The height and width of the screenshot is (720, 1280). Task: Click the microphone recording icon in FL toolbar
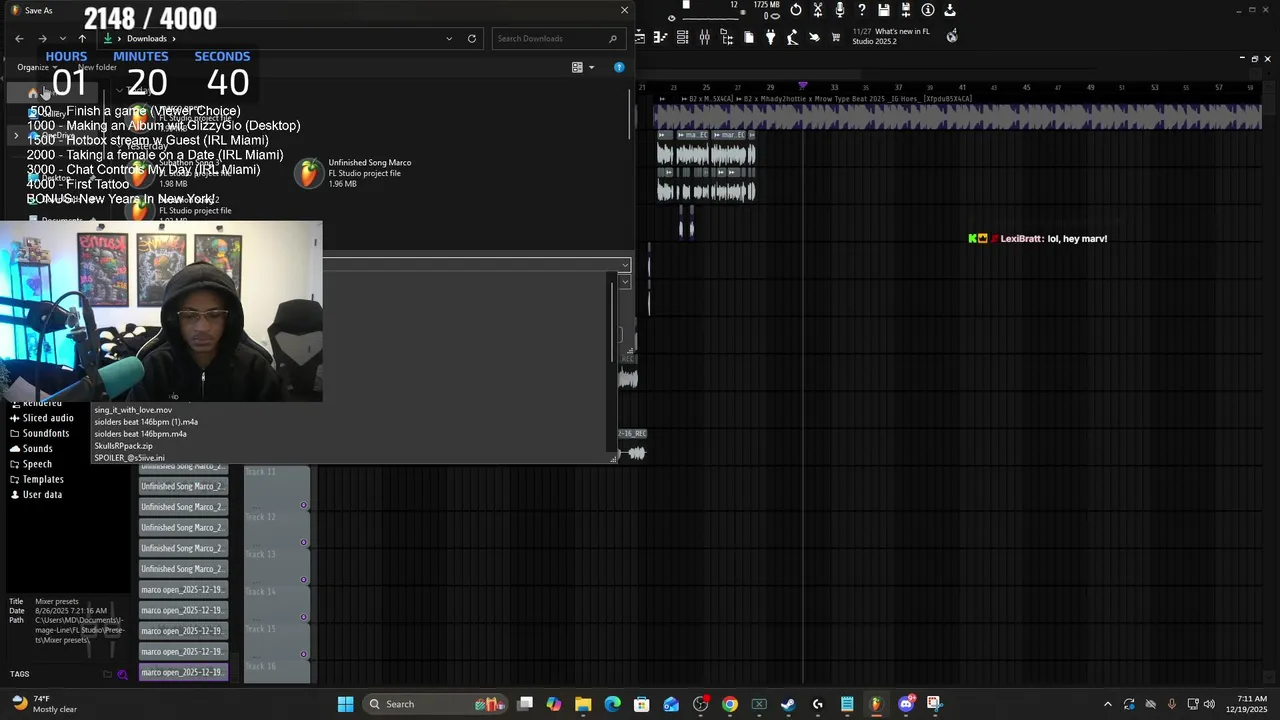point(839,10)
